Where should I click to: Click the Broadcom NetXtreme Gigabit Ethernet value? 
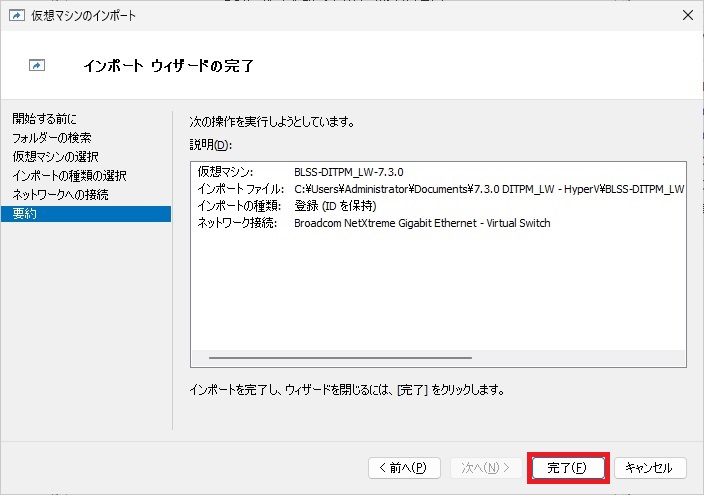pyautogui.click(x=422, y=223)
